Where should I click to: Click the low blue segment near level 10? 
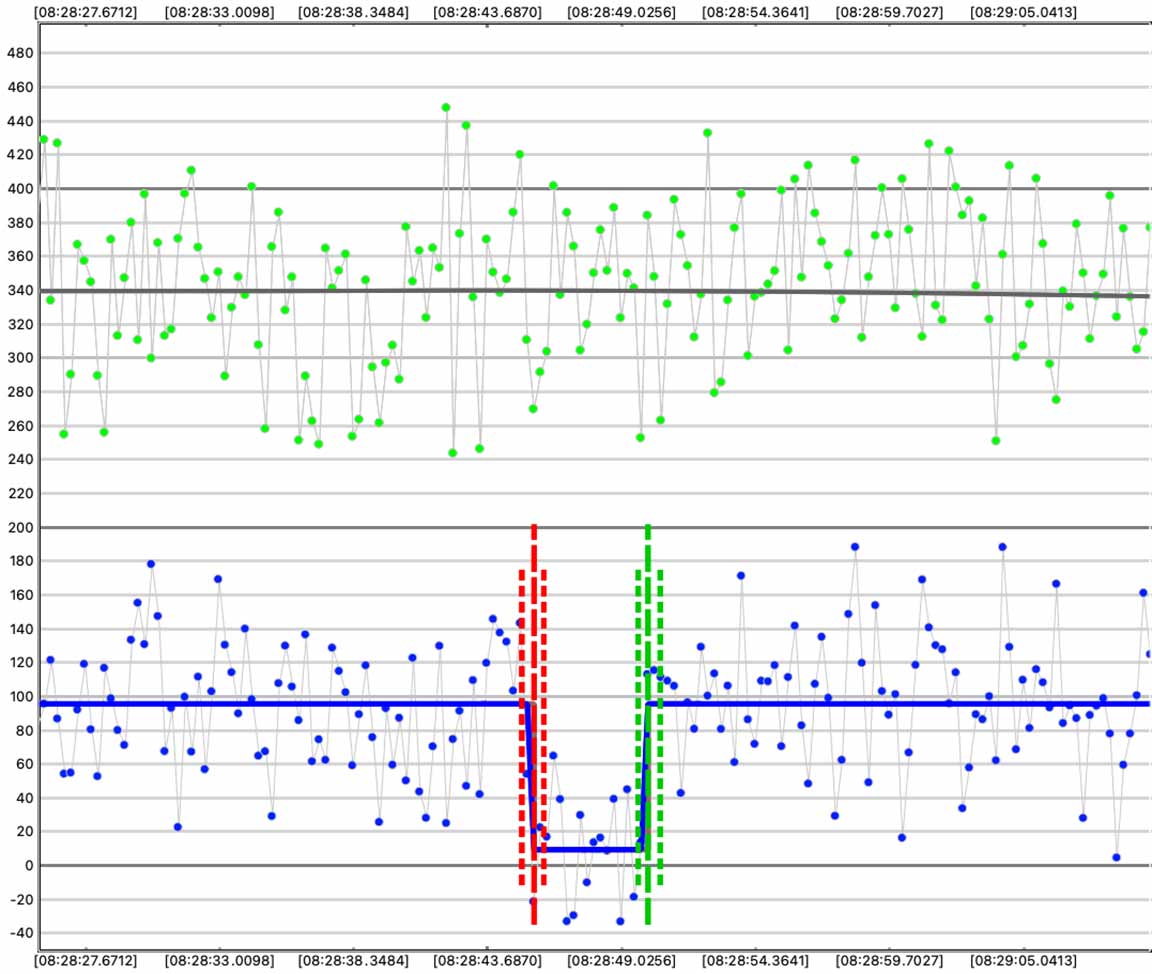(588, 850)
